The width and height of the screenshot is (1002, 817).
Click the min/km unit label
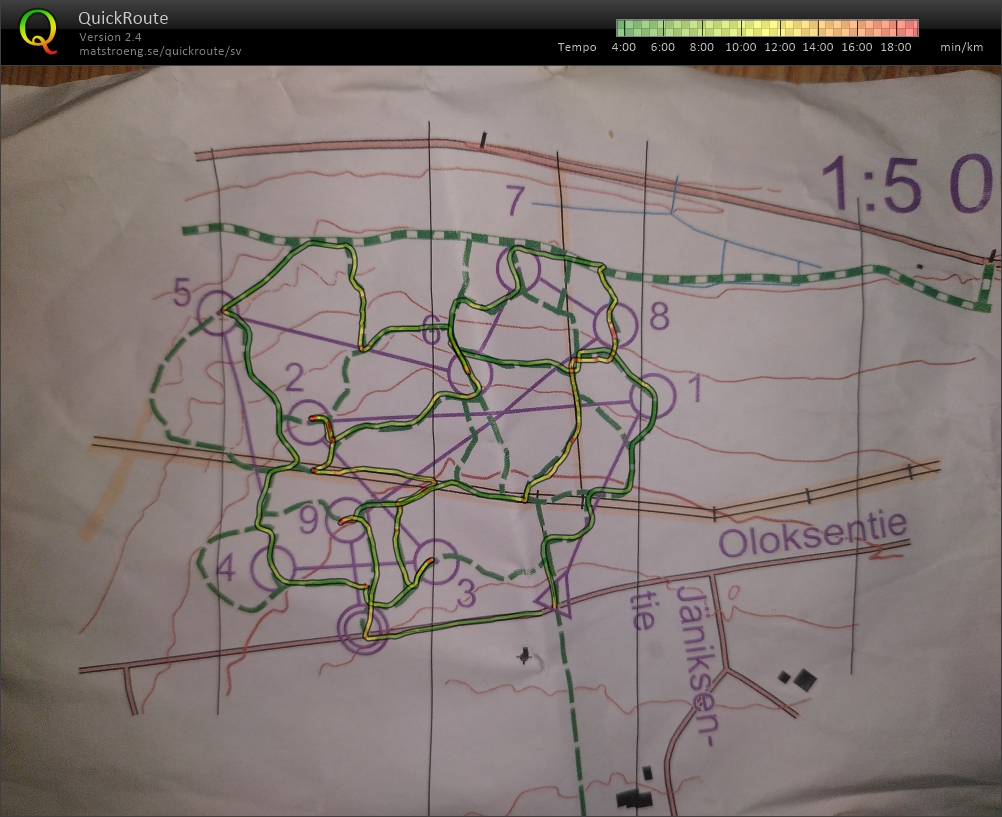pyautogui.click(x=963, y=47)
